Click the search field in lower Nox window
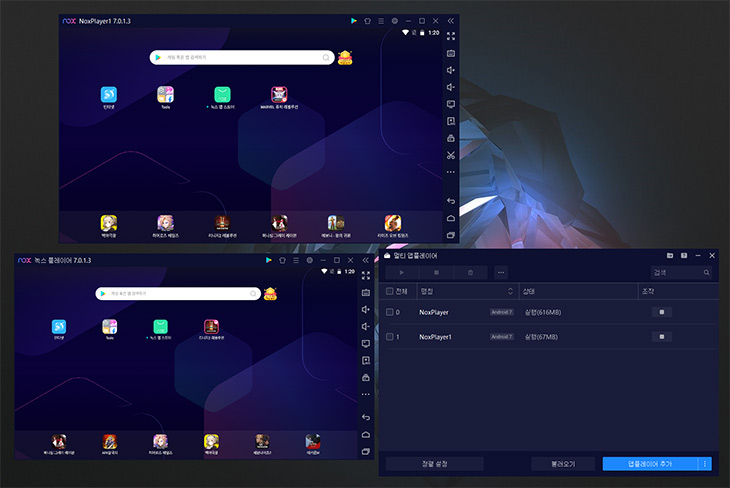Viewport: 730px width, 488px height. tap(178, 293)
